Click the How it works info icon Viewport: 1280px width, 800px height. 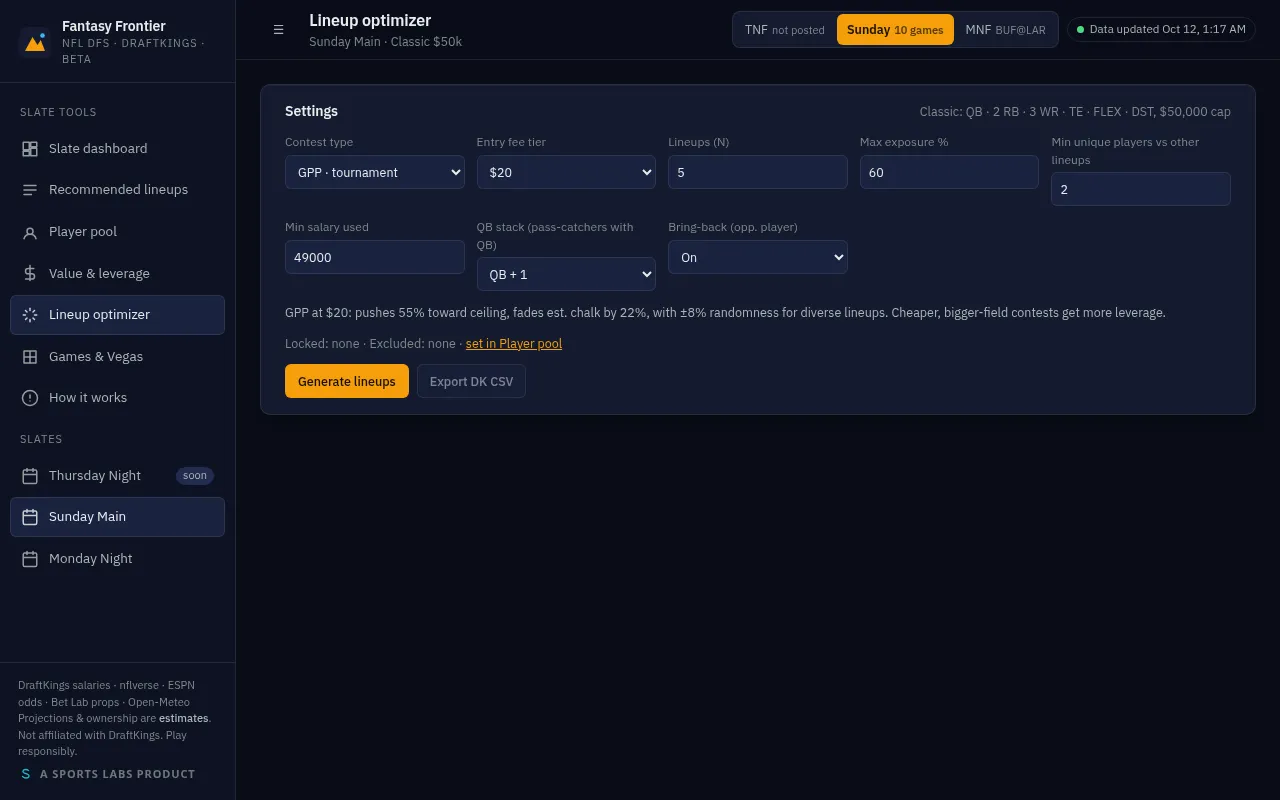click(x=30, y=398)
